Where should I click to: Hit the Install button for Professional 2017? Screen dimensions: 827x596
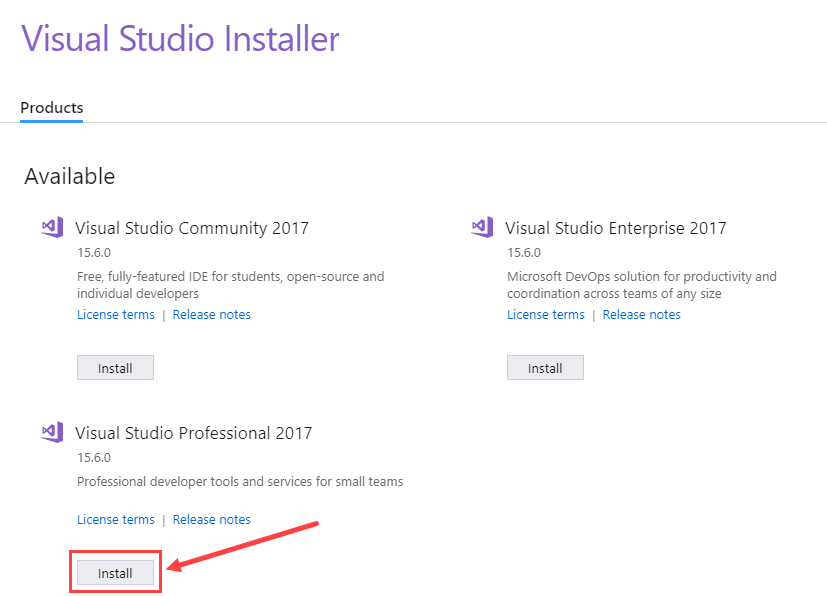115,573
